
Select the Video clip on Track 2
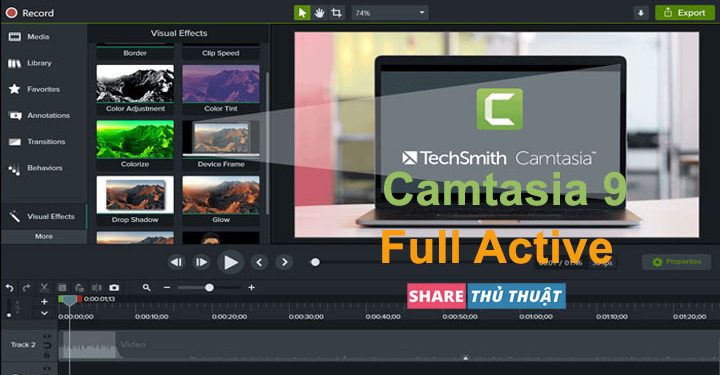coord(388,345)
